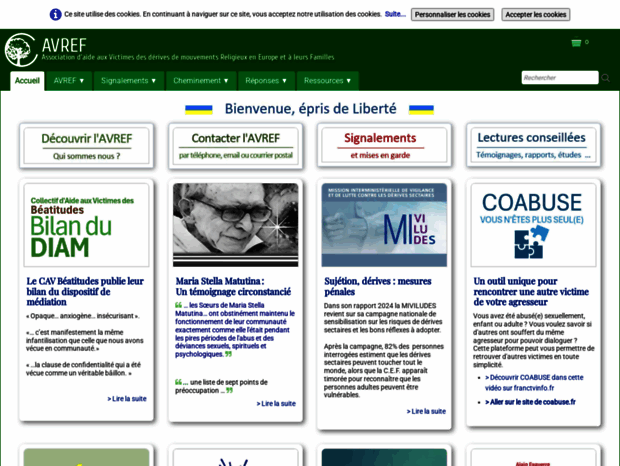This screenshot has height=466, width=620.
Task: Open the Contacter l'AVREF box
Action: [236, 146]
